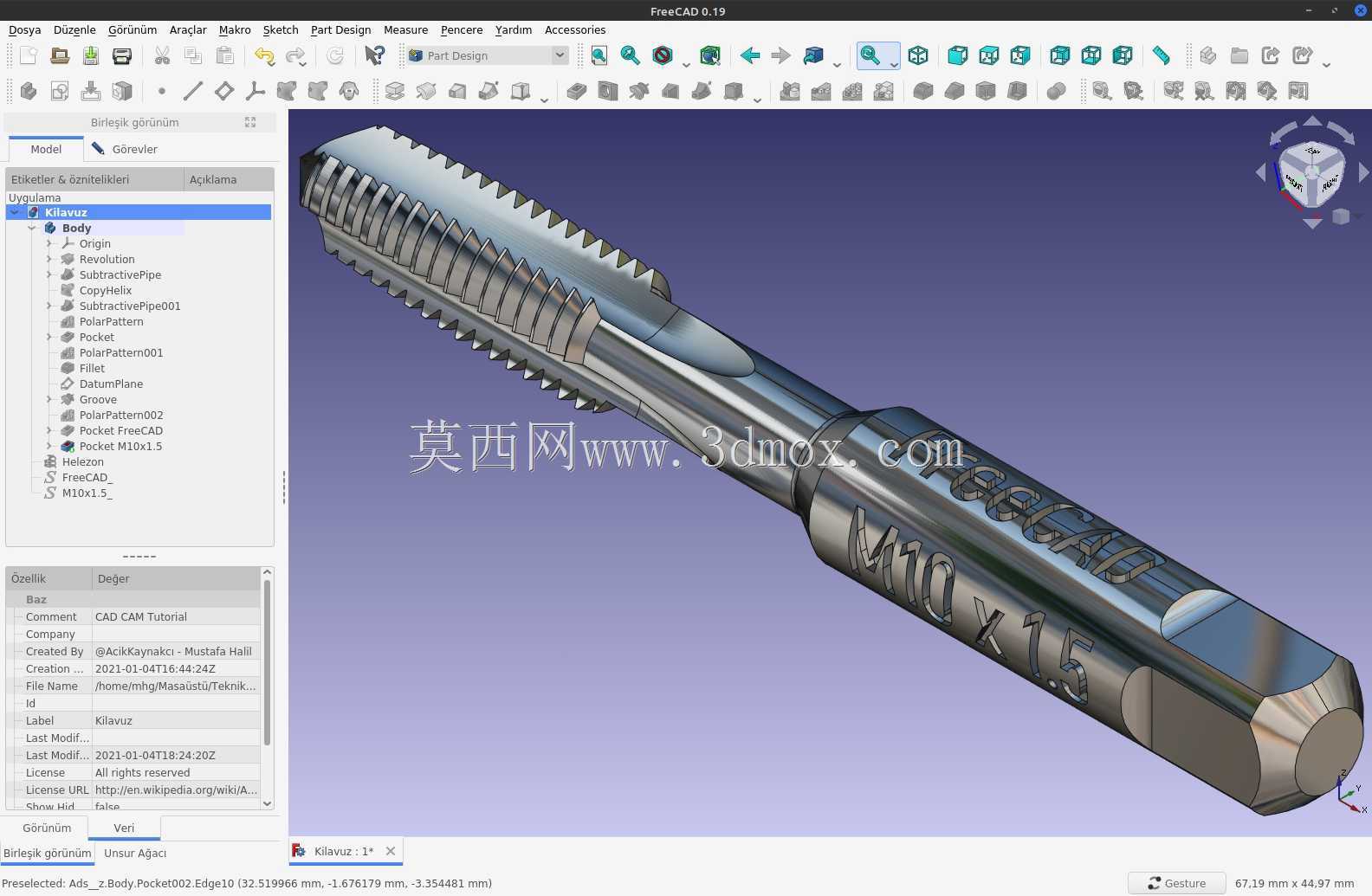
Task: Create a datum point
Action: [162, 91]
